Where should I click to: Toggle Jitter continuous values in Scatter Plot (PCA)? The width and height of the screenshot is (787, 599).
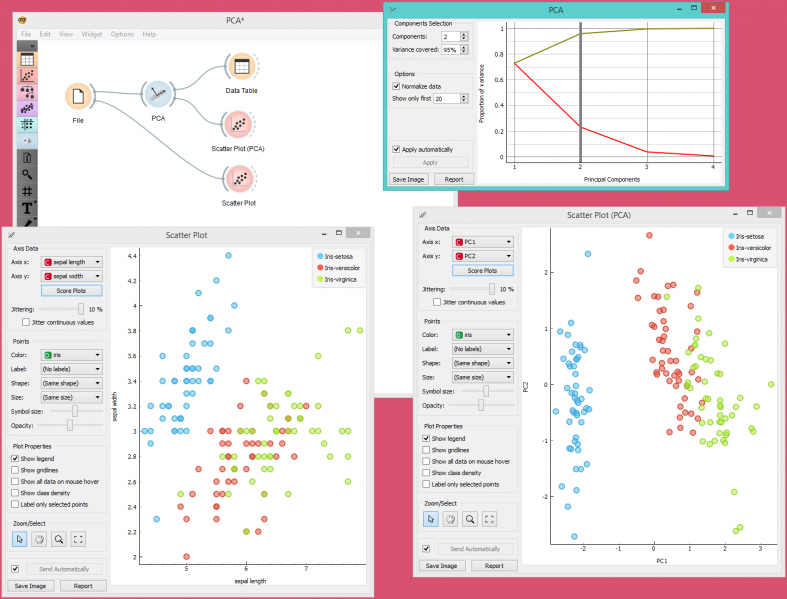(437, 302)
